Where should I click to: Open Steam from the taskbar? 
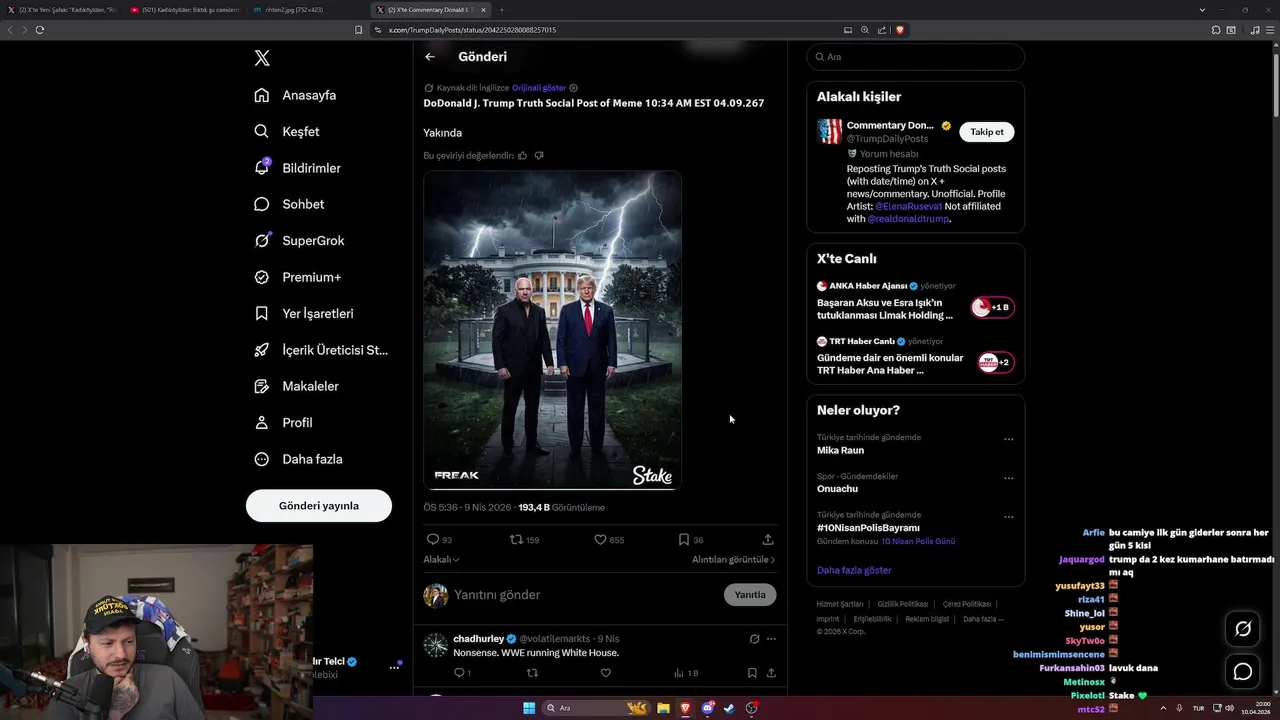pos(729,708)
